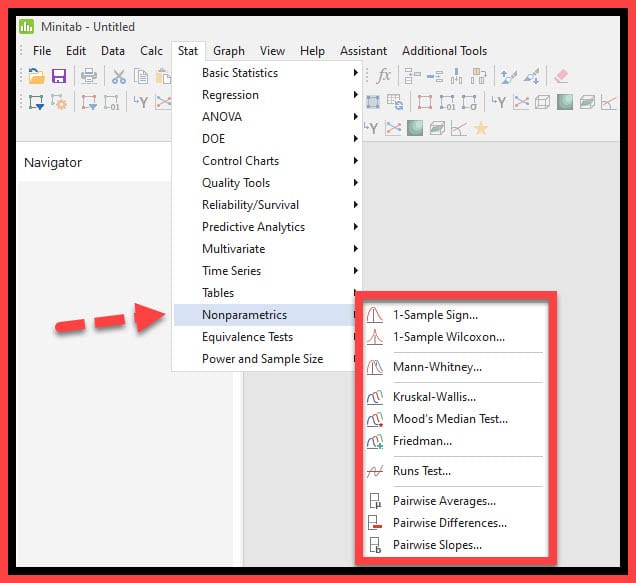Open the Assistant menu

[363, 51]
